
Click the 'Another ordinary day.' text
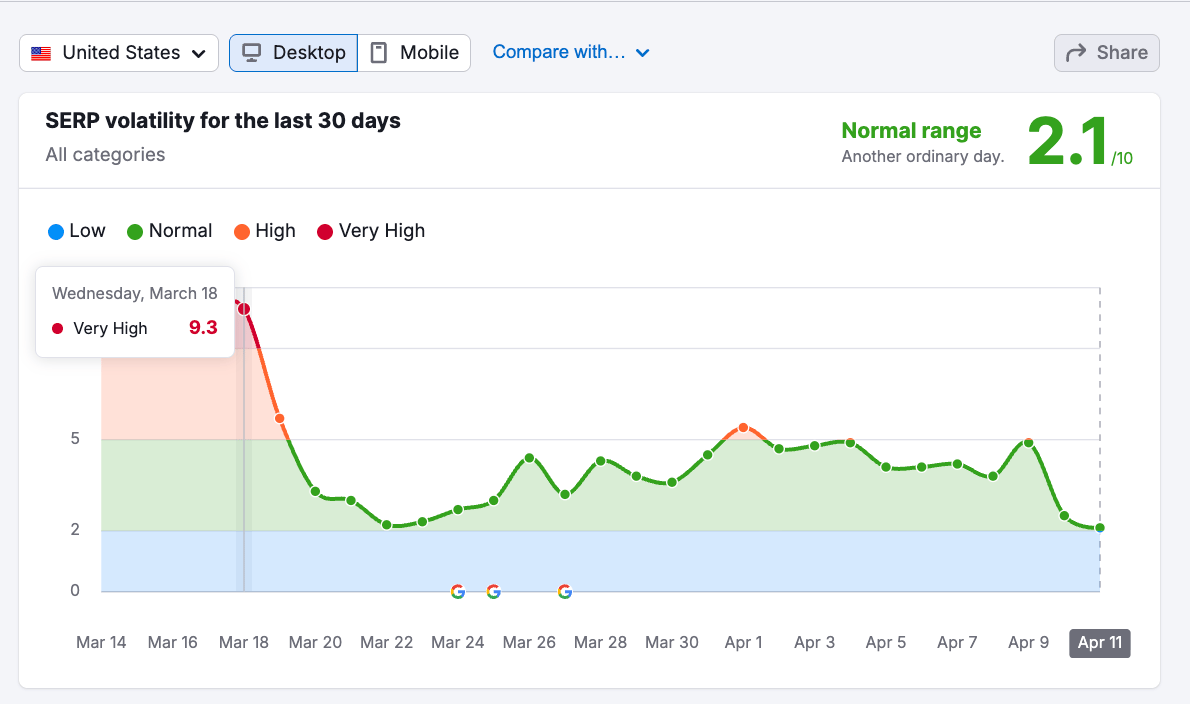click(923, 156)
